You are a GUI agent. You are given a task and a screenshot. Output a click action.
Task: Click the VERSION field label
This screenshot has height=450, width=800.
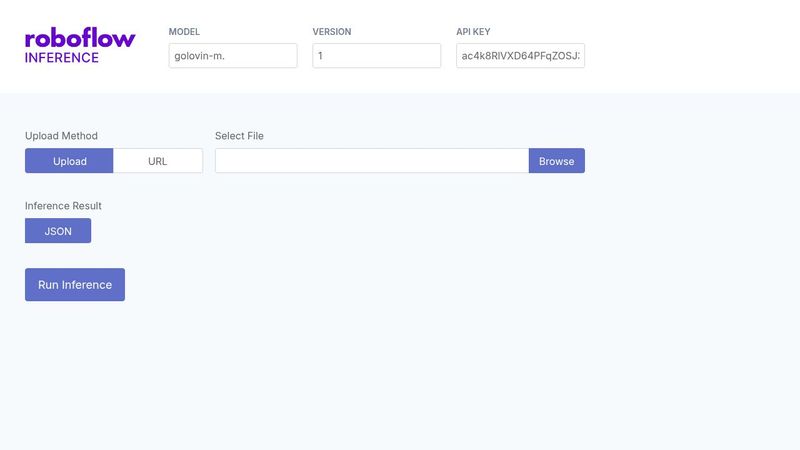(332, 32)
